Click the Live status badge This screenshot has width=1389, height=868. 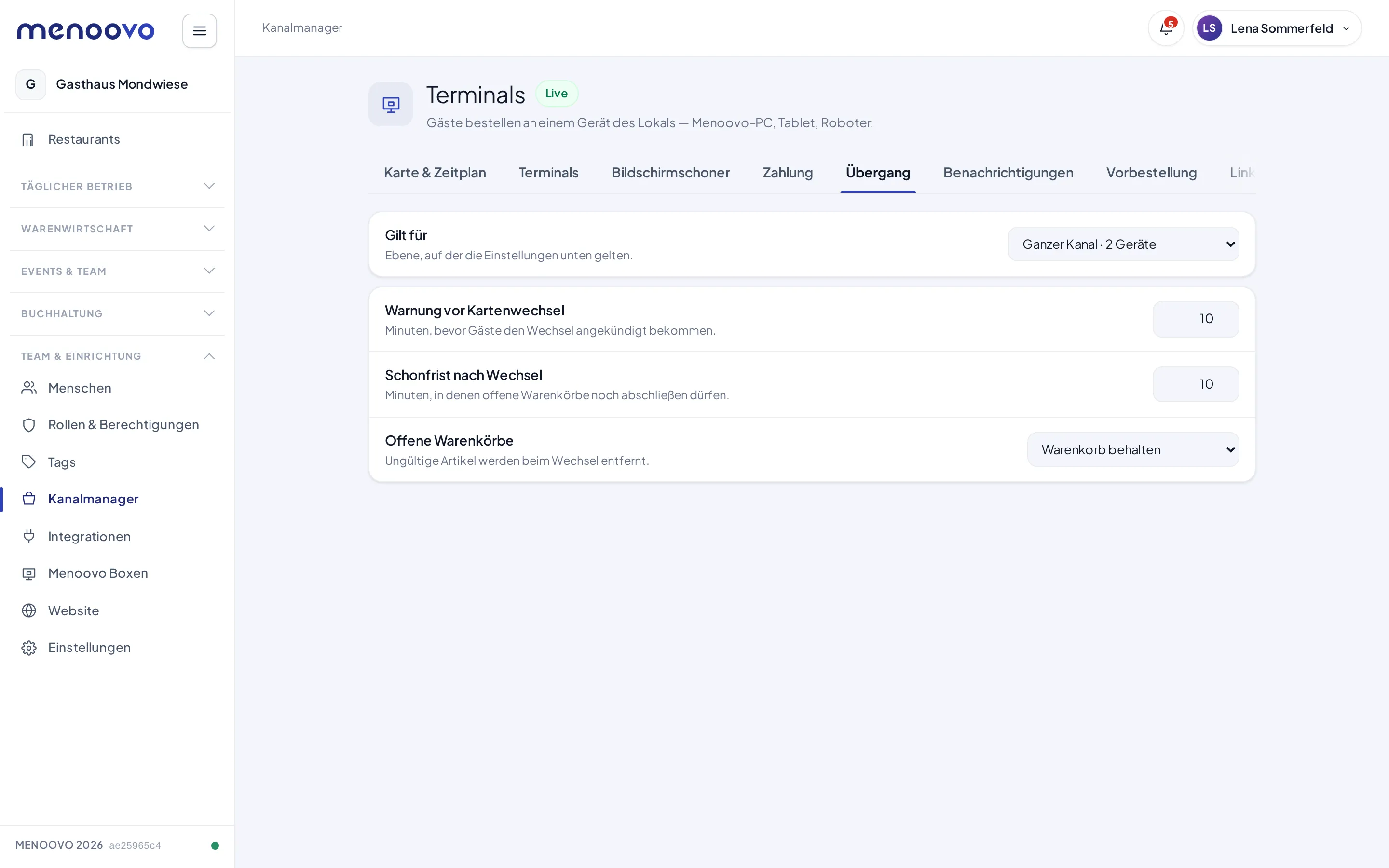556,94
